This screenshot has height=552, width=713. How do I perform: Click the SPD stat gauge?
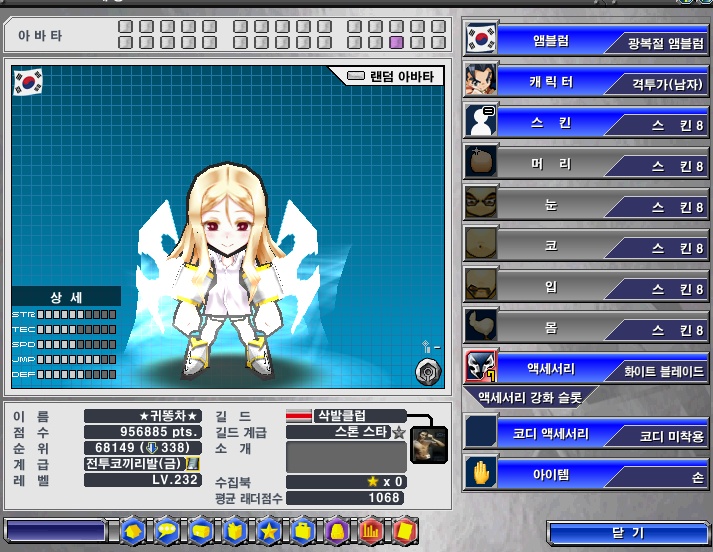76,344
